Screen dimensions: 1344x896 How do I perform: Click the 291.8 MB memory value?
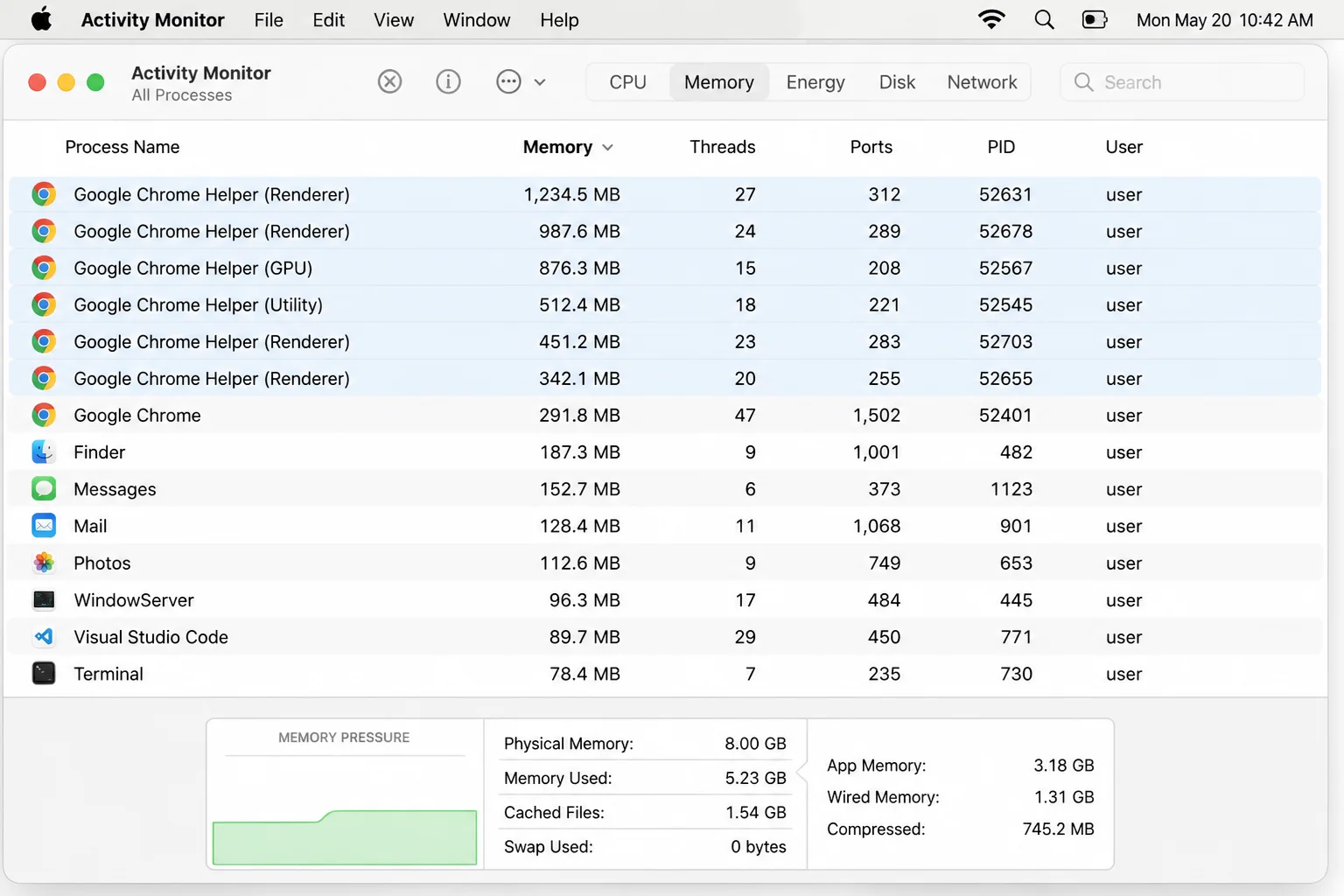[x=579, y=416]
